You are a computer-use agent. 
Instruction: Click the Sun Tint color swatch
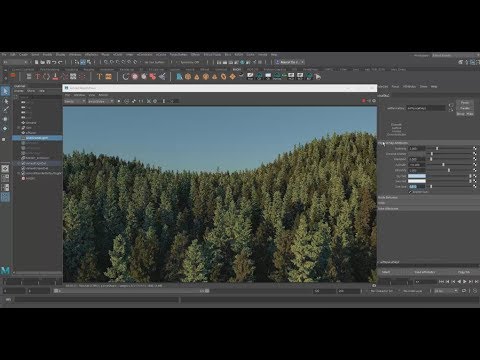(x=417, y=181)
